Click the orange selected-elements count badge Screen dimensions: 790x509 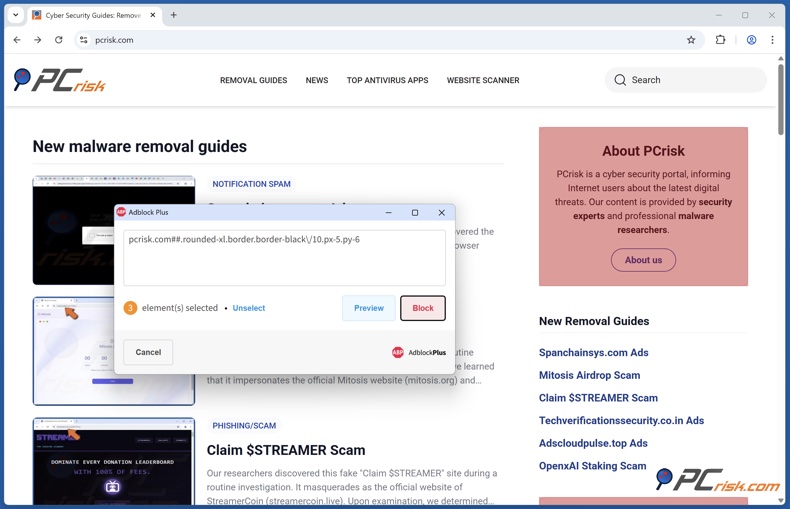coord(130,308)
